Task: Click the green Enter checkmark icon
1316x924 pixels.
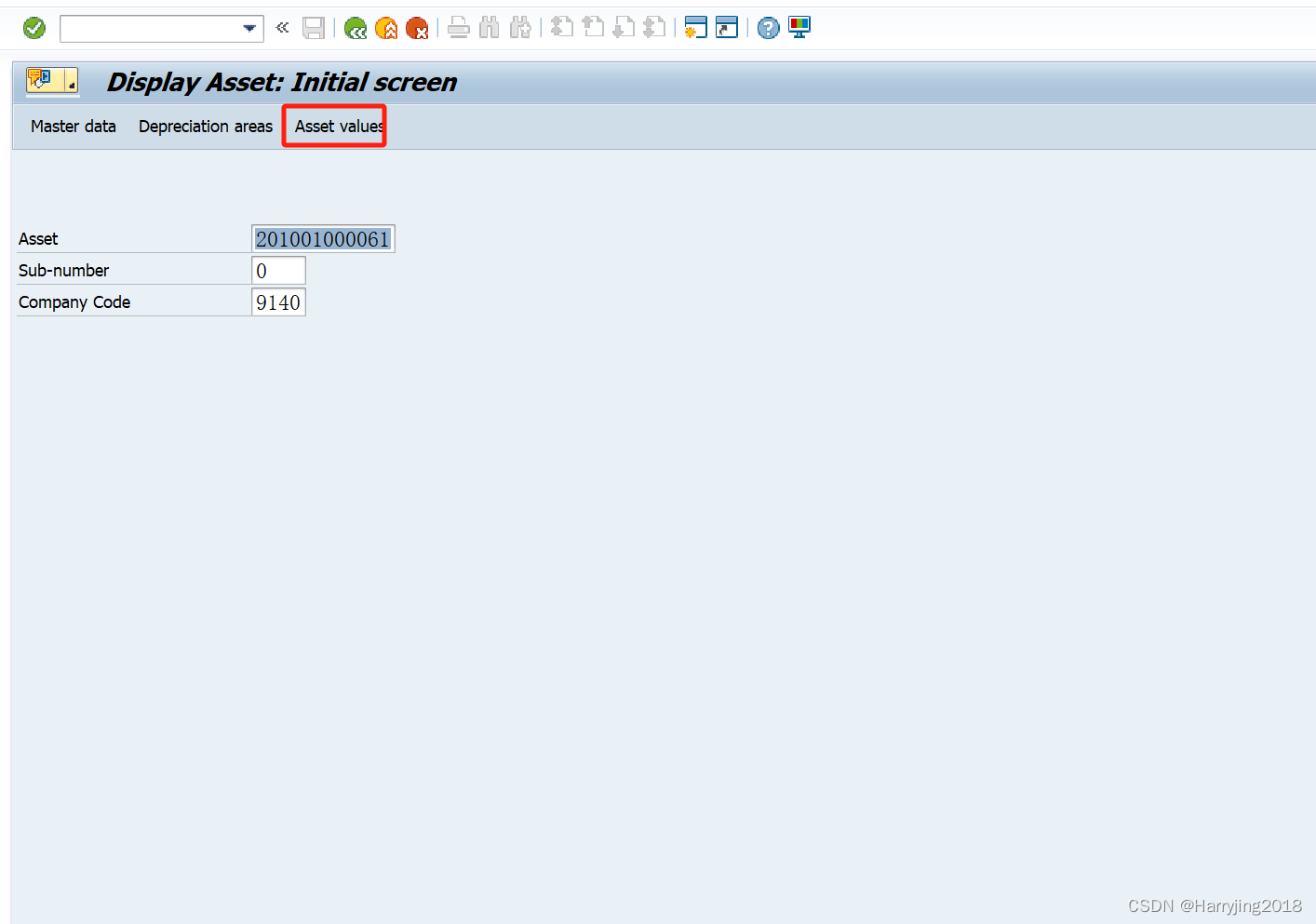Action: pos(34,28)
